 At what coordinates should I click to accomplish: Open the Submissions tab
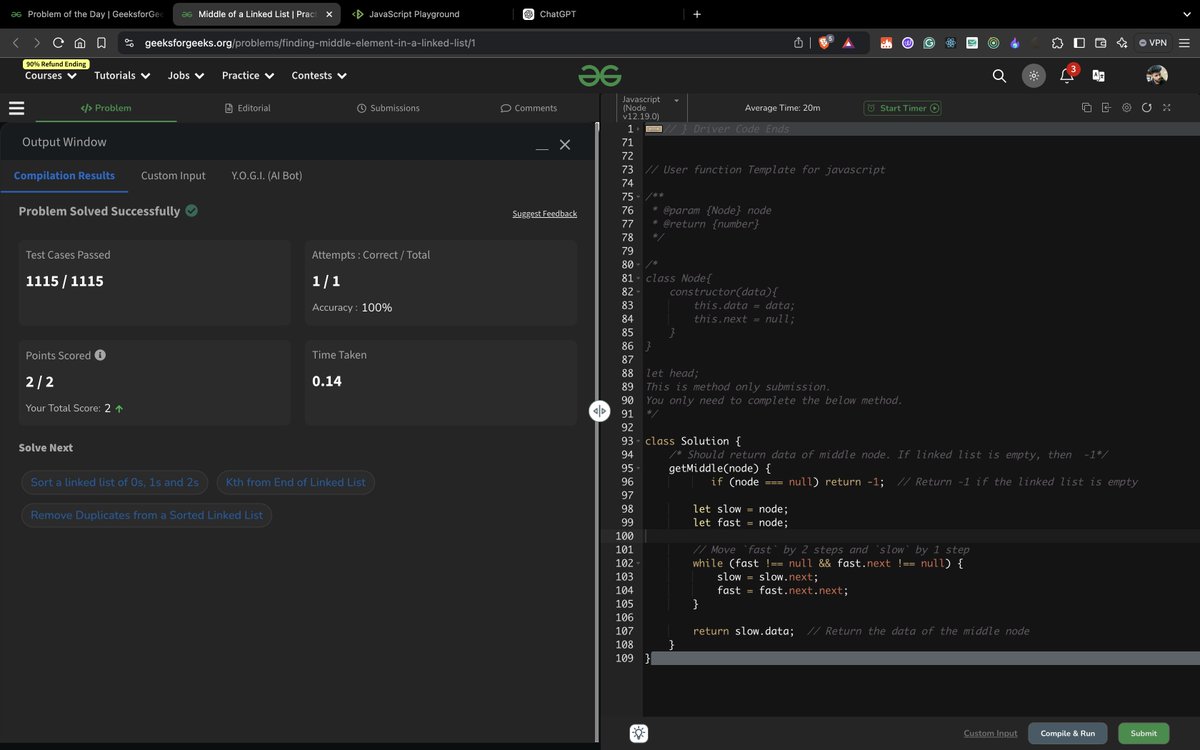click(388, 107)
